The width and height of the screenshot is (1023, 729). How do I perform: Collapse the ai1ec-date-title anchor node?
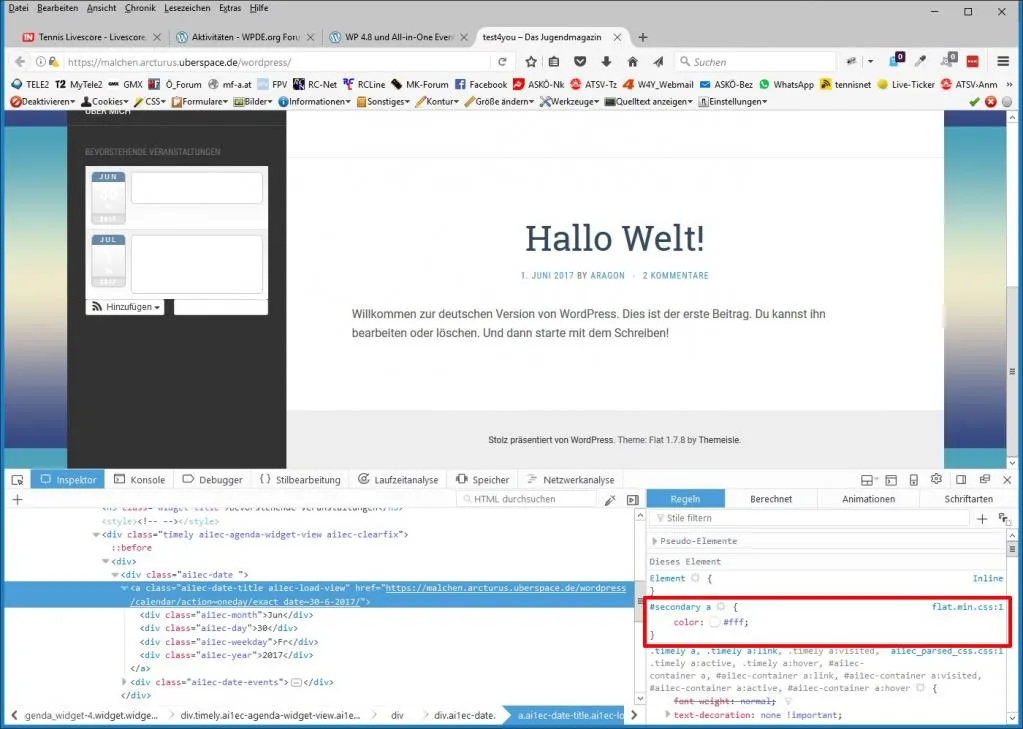(x=125, y=588)
